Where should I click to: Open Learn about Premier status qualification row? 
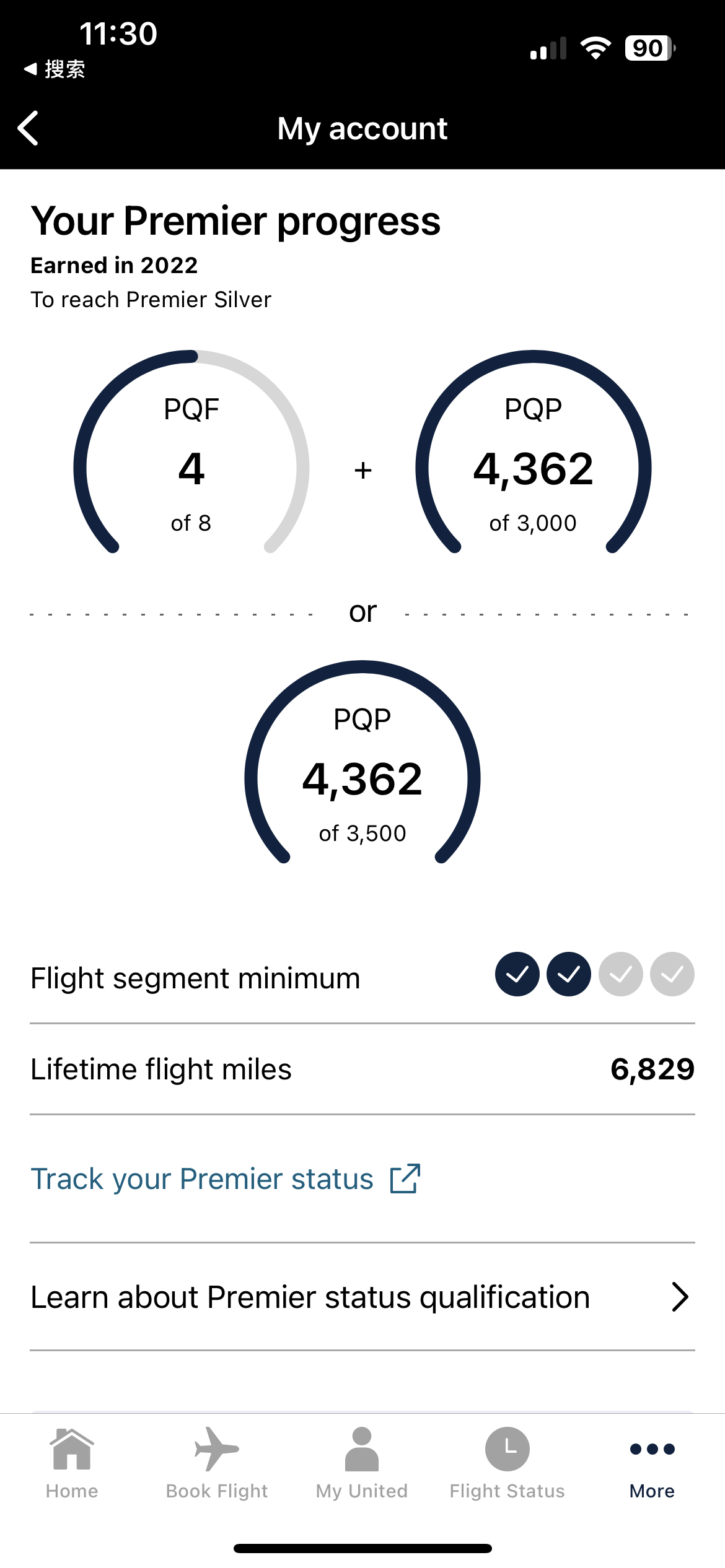[362, 1297]
